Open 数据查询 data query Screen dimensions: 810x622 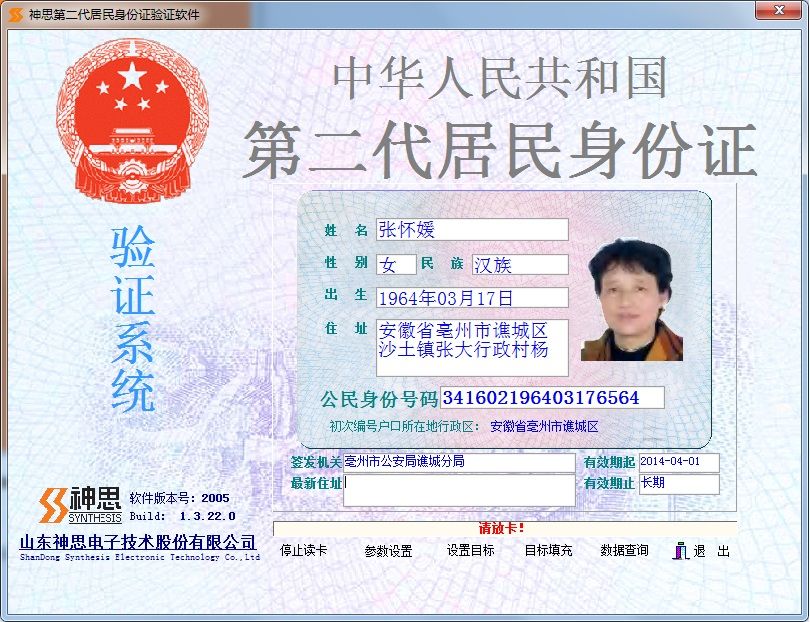[x=624, y=551]
